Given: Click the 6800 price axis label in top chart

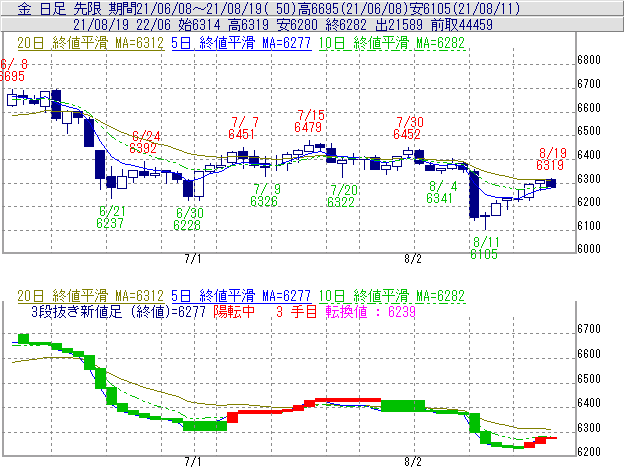Looking at the screenshot, I should (589, 60).
